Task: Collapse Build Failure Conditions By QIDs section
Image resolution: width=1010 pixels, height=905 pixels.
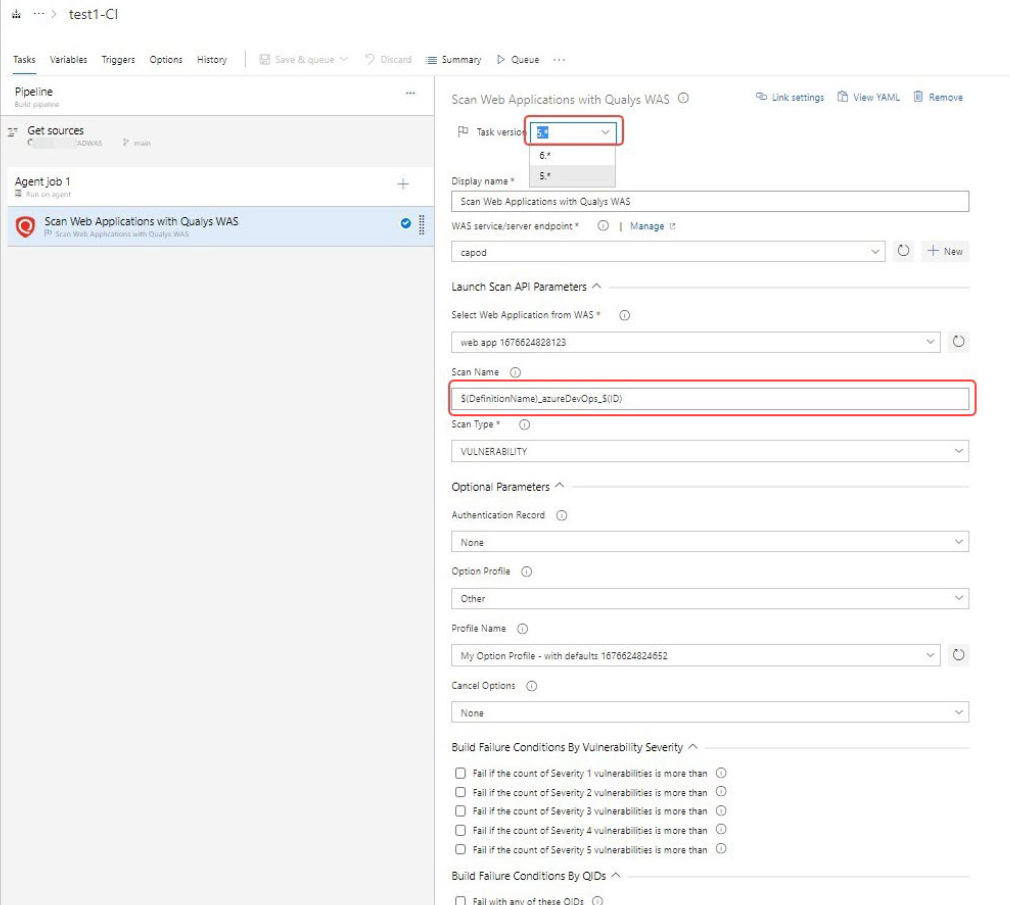Action: click(x=616, y=875)
